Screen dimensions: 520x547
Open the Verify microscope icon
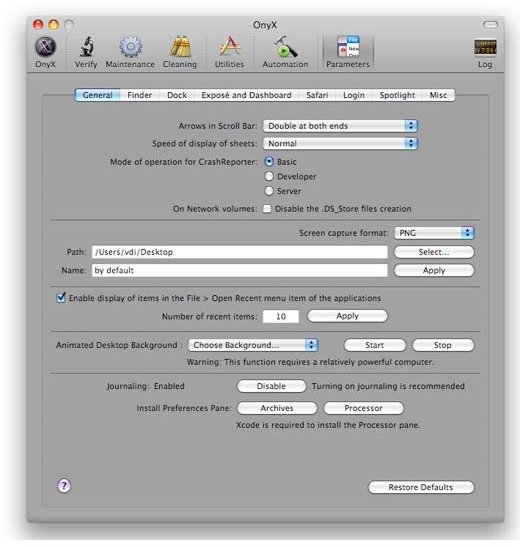tap(86, 47)
